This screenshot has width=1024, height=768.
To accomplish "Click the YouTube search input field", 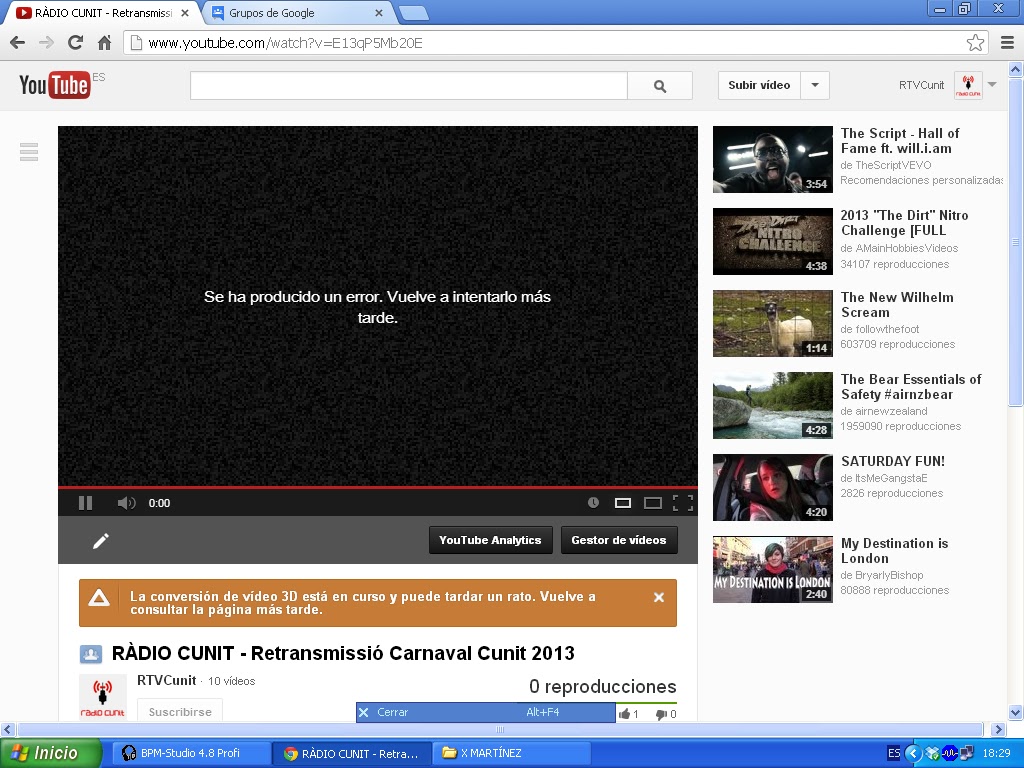I will pos(409,86).
